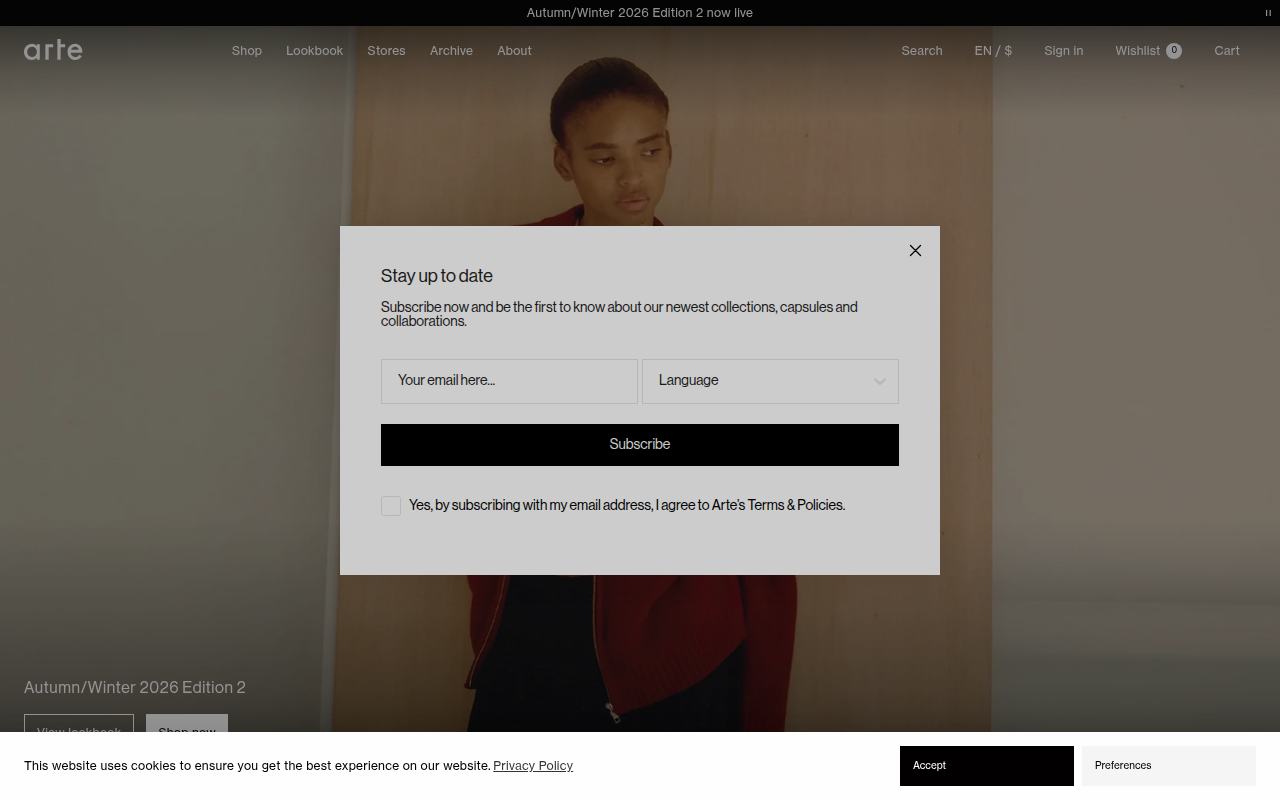The width and height of the screenshot is (1280, 800).
Task: Click the Subscribe button
Action: 640,445
